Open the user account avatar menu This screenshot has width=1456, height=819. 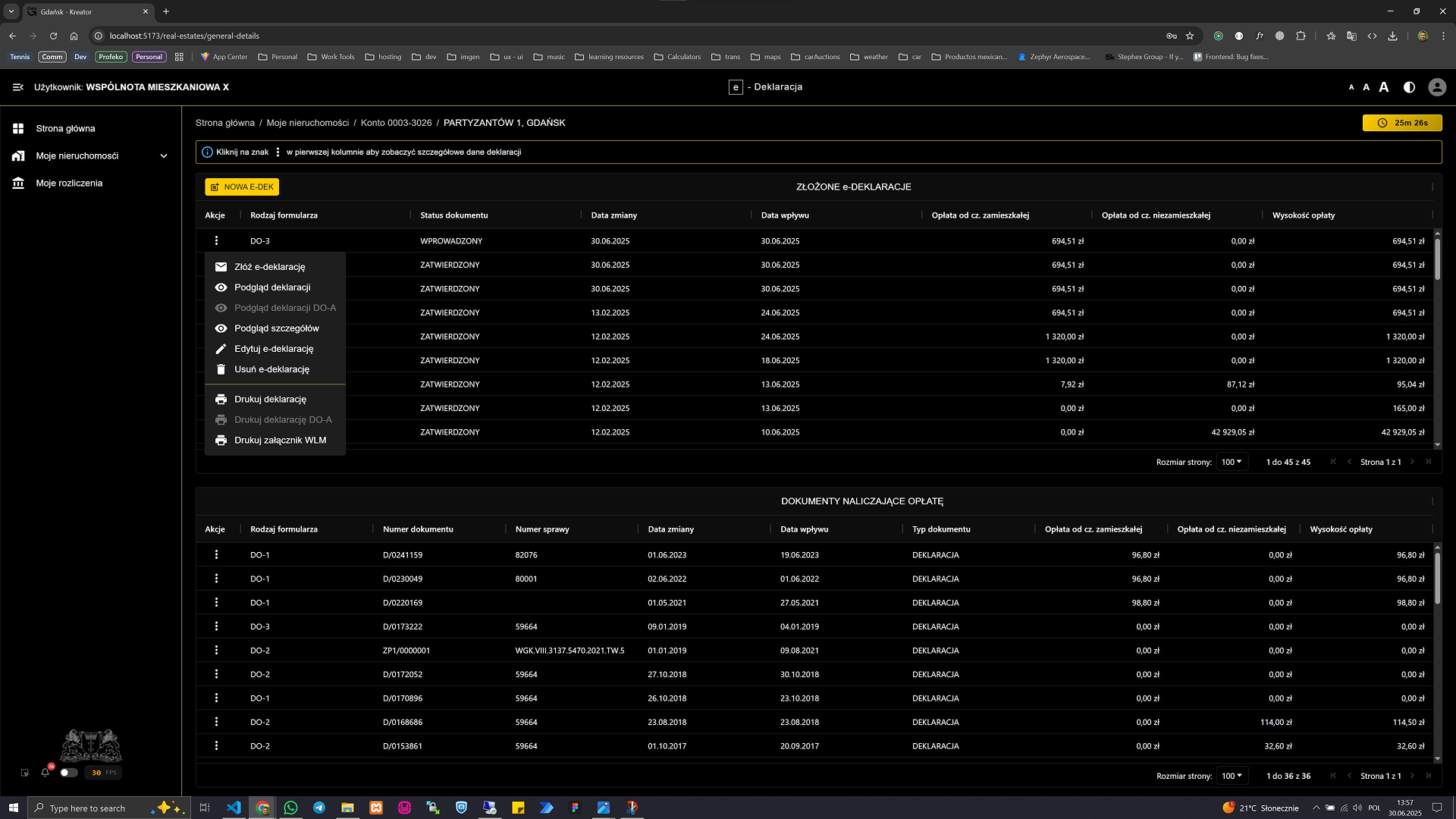pyautogui.click(x=1436, y=87)
